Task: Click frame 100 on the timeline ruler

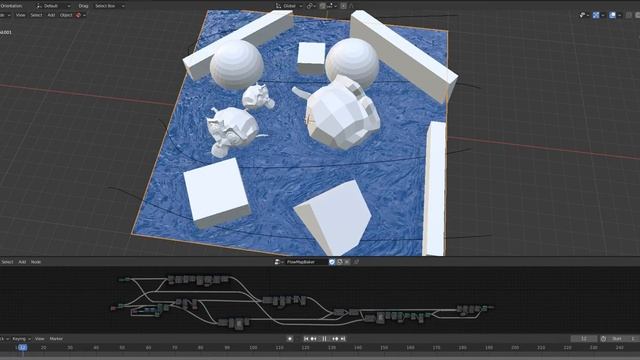Action: [253, 347]
